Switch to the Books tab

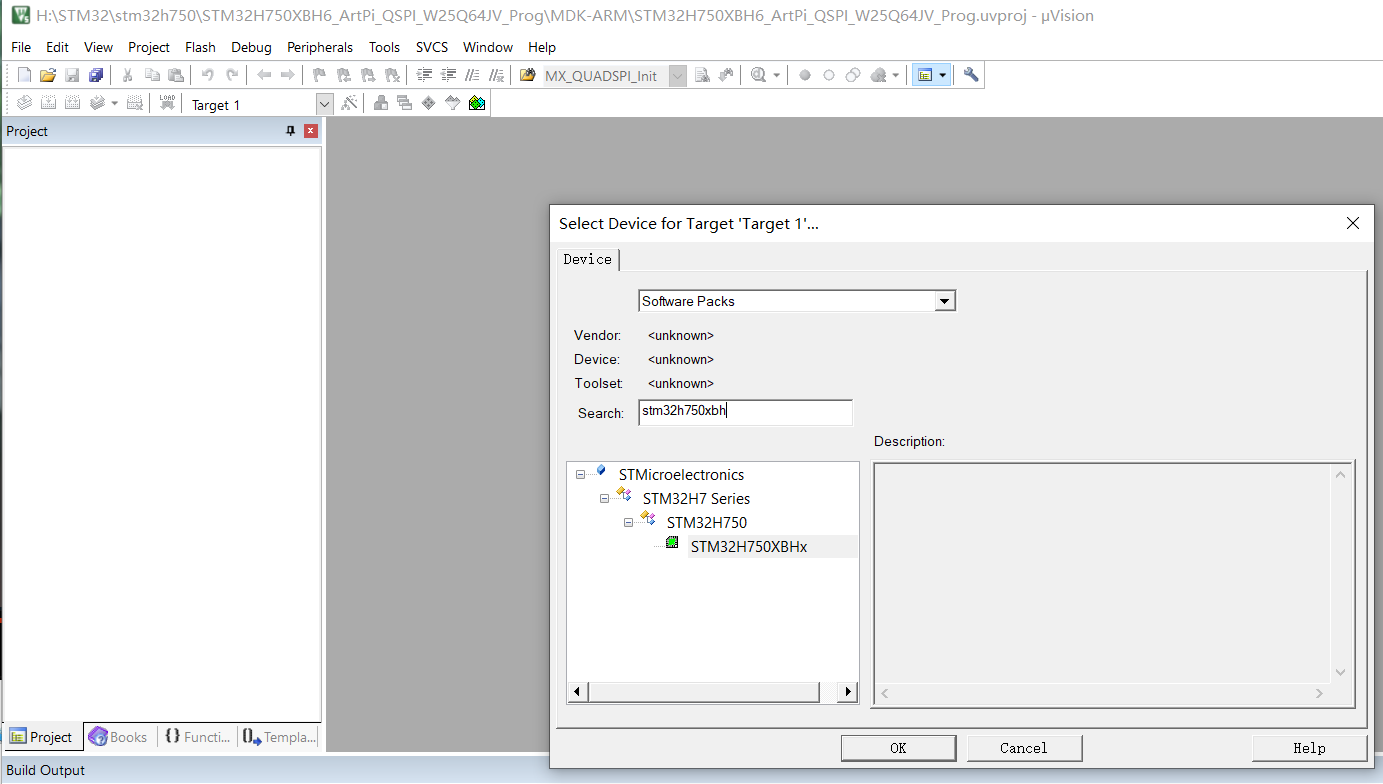pyautogui.click(x=118, y=737)
